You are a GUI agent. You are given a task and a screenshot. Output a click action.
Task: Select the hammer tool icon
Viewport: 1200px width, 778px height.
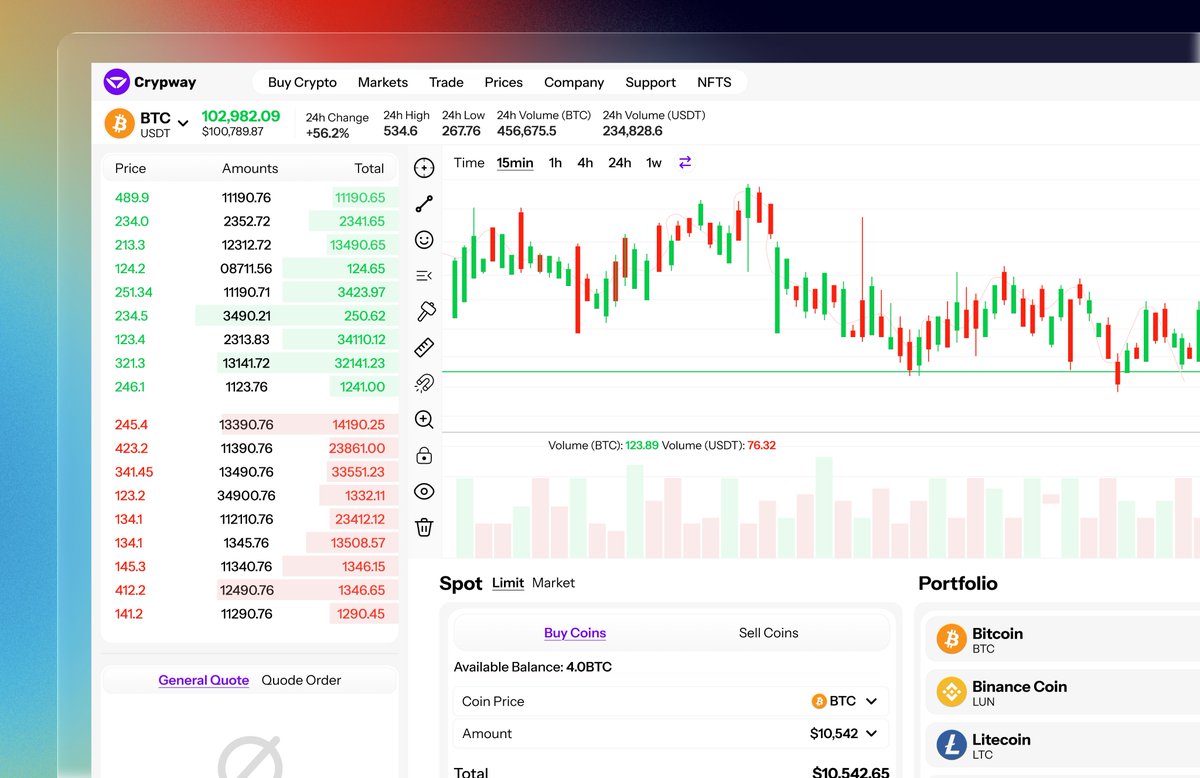click(425, 311)
